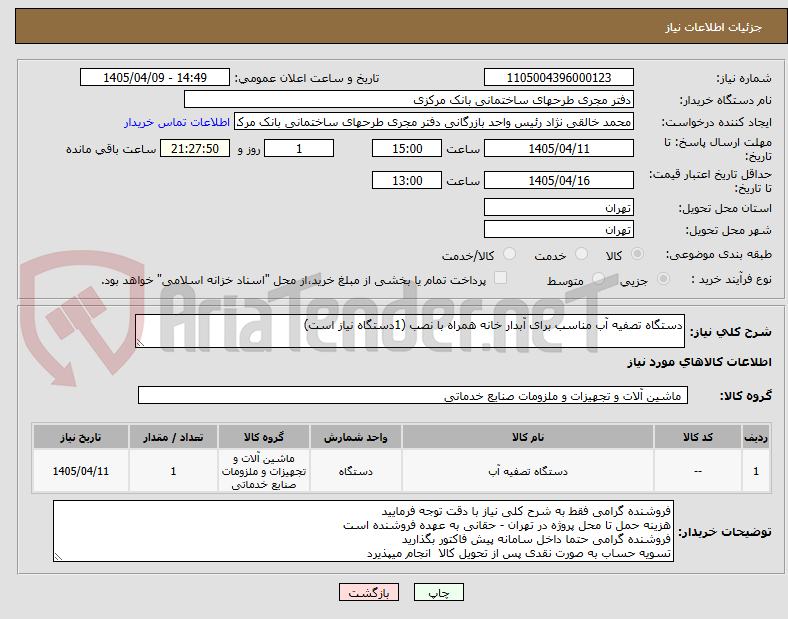
Task: Click the quantity cell showing 1
Action: click(173, 471)
